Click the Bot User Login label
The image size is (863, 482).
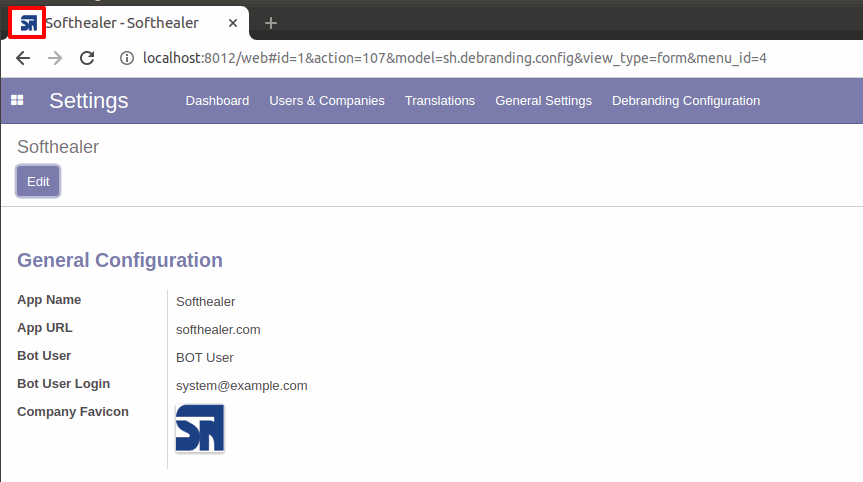pyautogui.click(x=63, y=384)
